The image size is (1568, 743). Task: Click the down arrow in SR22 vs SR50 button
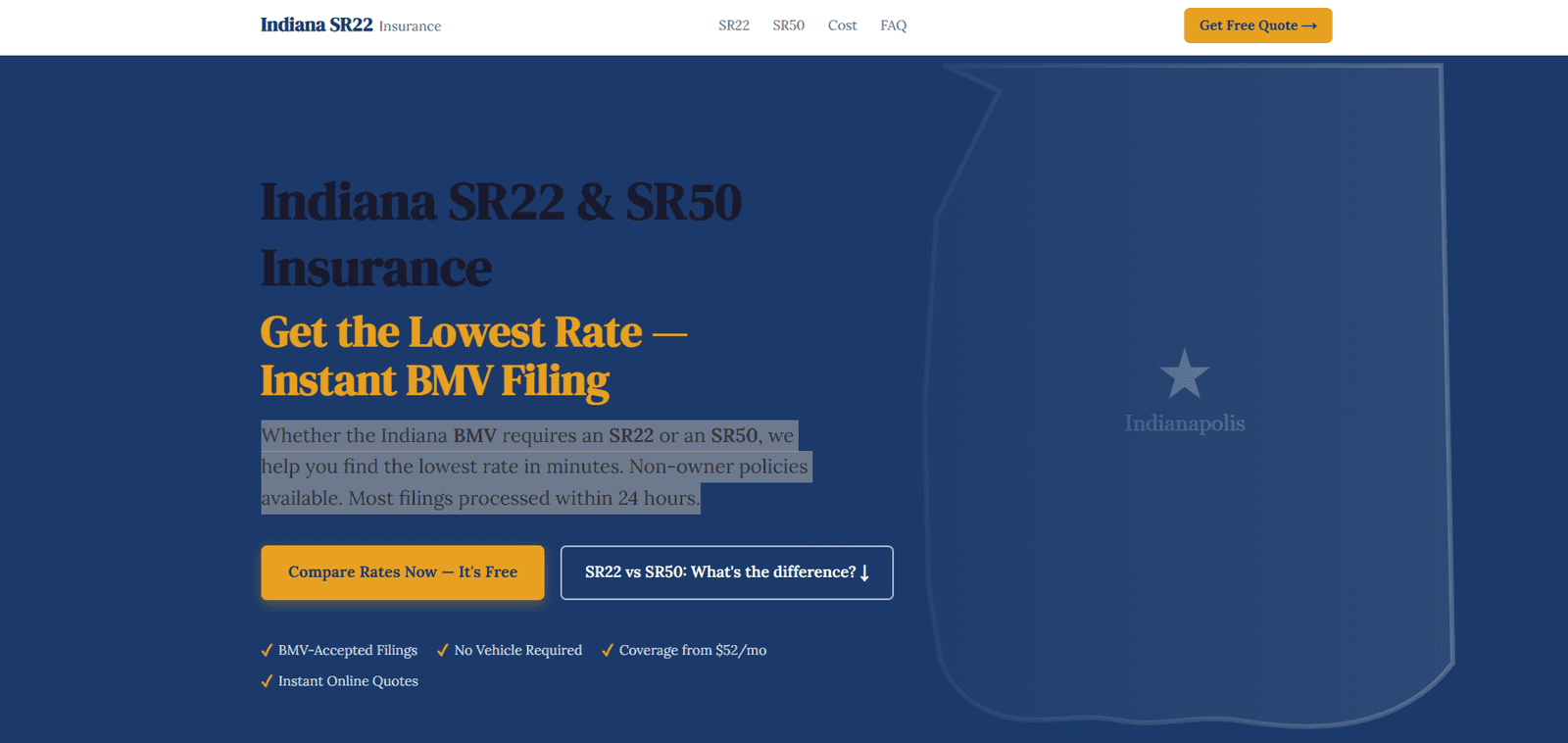click(x=864, y=572)
